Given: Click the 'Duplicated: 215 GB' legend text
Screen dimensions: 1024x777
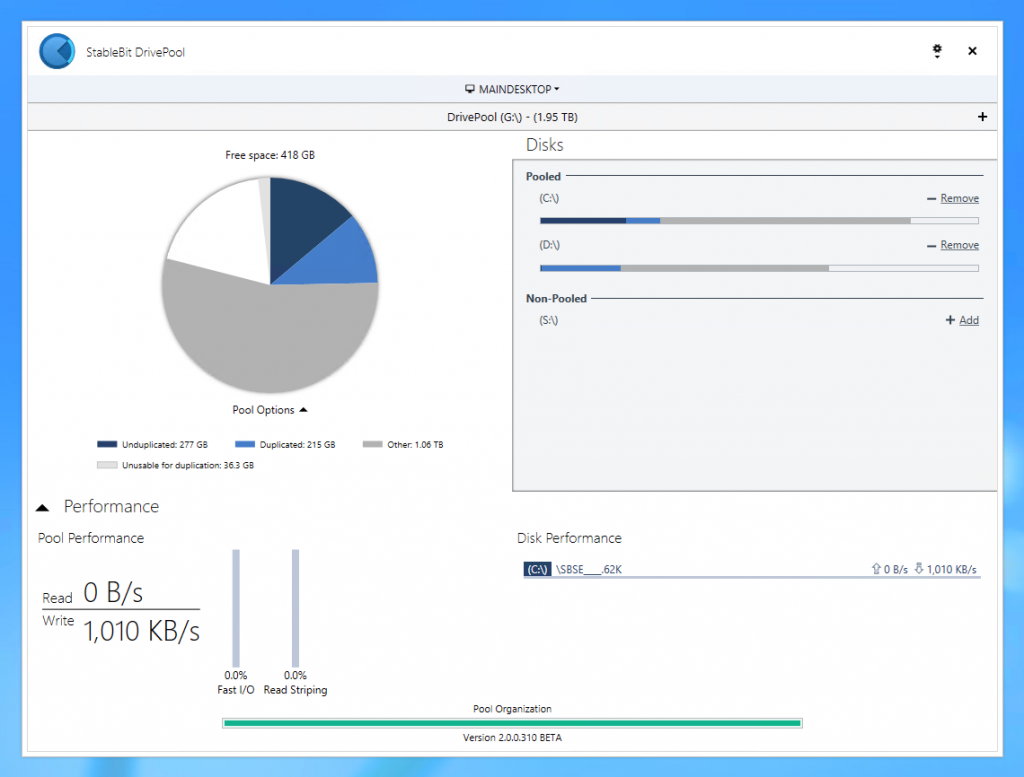Looking at the screenshot, I should 297,445.
